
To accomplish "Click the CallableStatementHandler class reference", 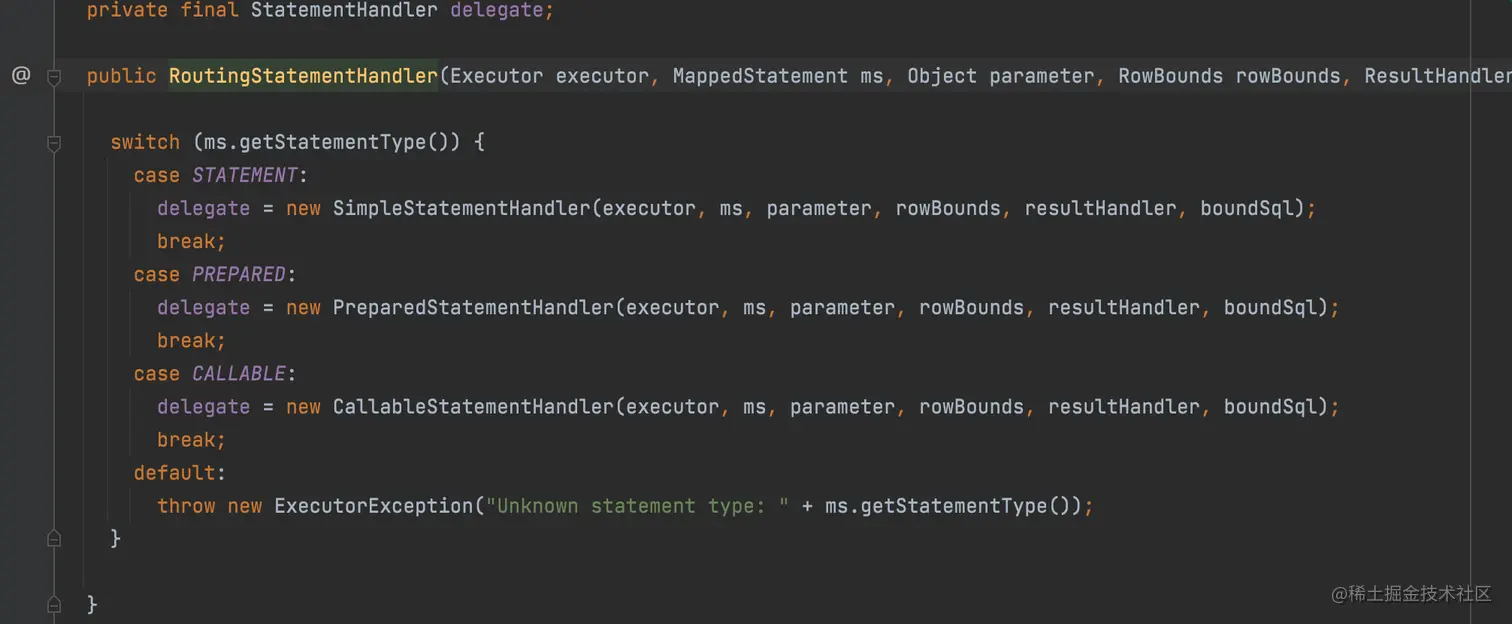I will [473, 406].
